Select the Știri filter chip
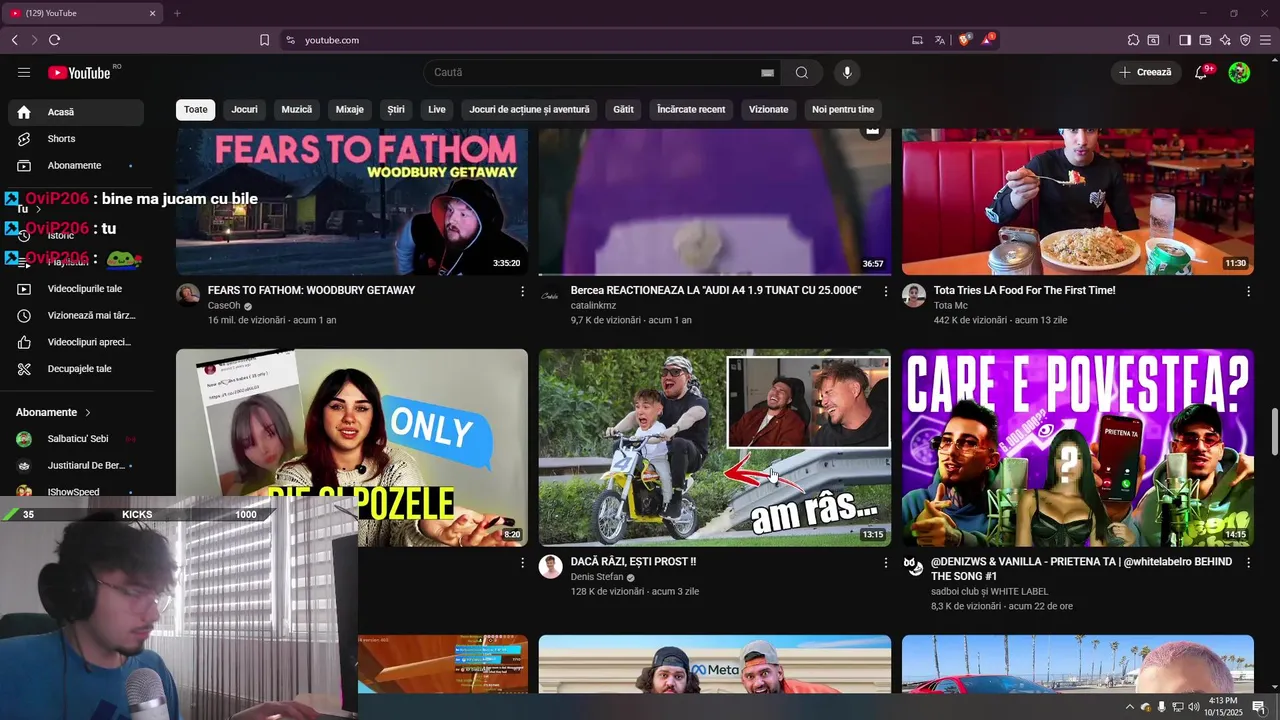This screenshot has width=1280, height=720. [x=396, y=110]
